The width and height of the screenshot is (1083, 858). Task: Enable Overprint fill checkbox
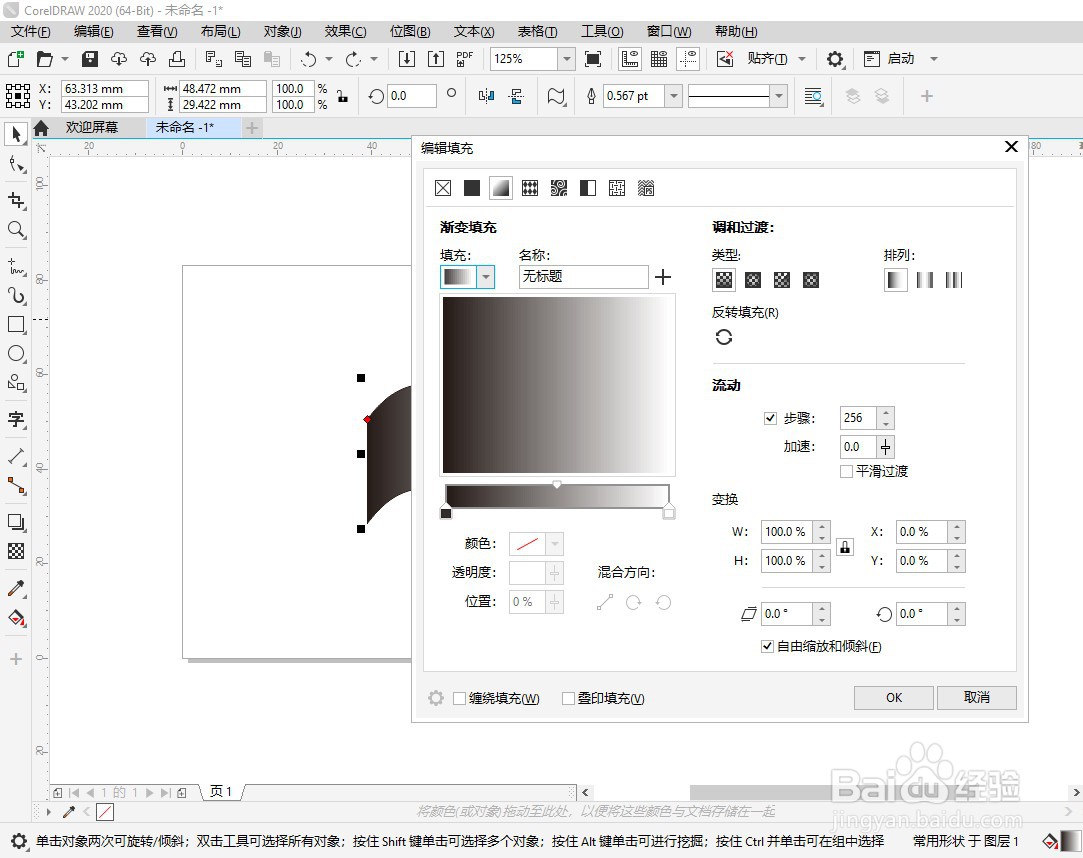pos(568,698)
